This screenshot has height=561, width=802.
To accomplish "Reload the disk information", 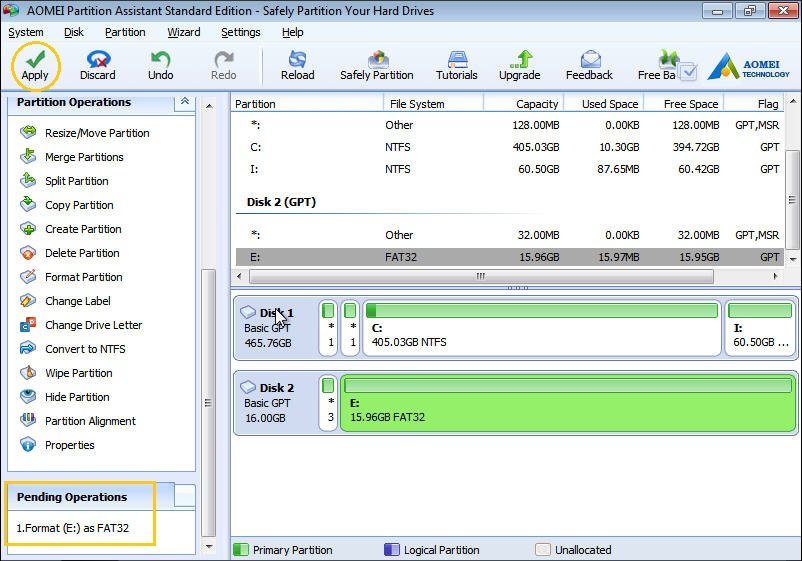I will coord(298,66).
